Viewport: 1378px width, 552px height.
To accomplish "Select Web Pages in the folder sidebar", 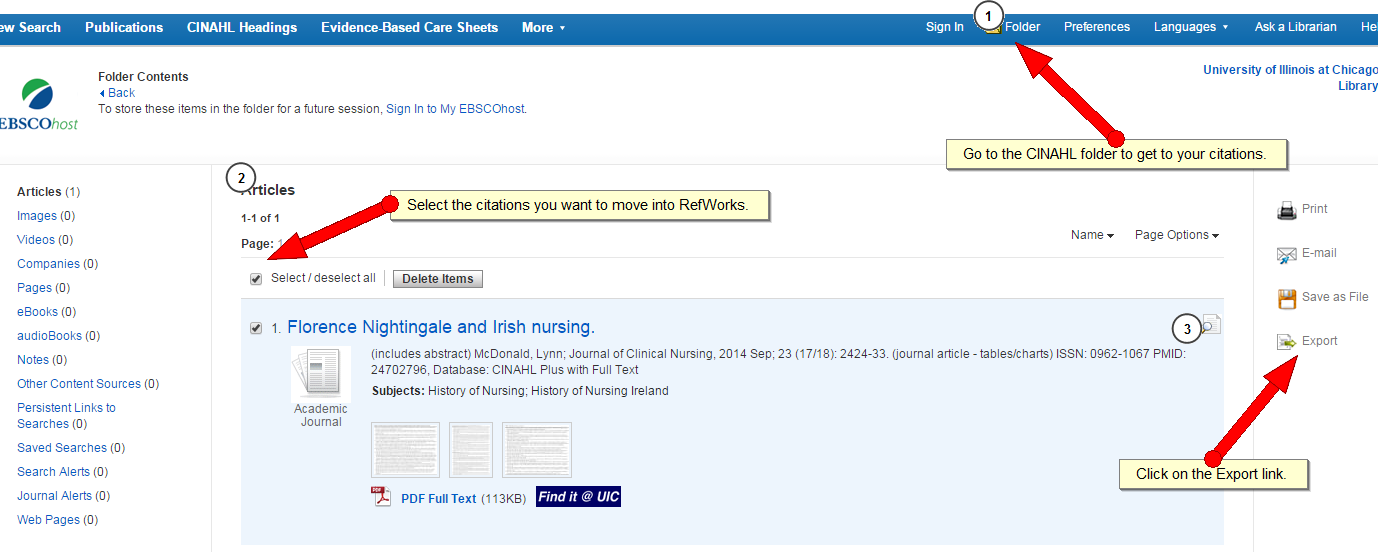I will click(x=58, y=520).
